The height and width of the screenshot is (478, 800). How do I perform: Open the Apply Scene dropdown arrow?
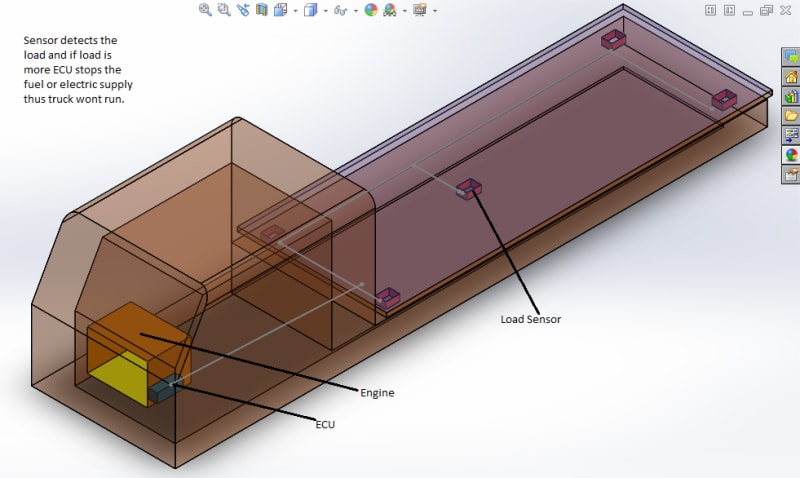tap(405, 11)
